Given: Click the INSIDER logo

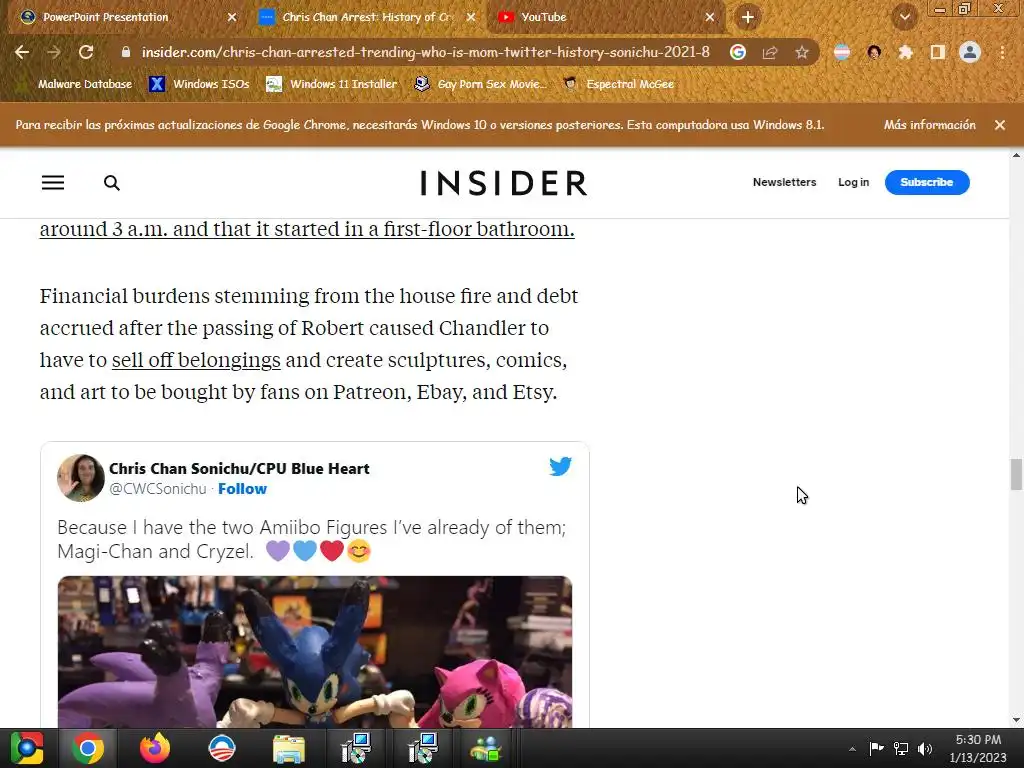Looking at the screenshot, I should [504, 183].
